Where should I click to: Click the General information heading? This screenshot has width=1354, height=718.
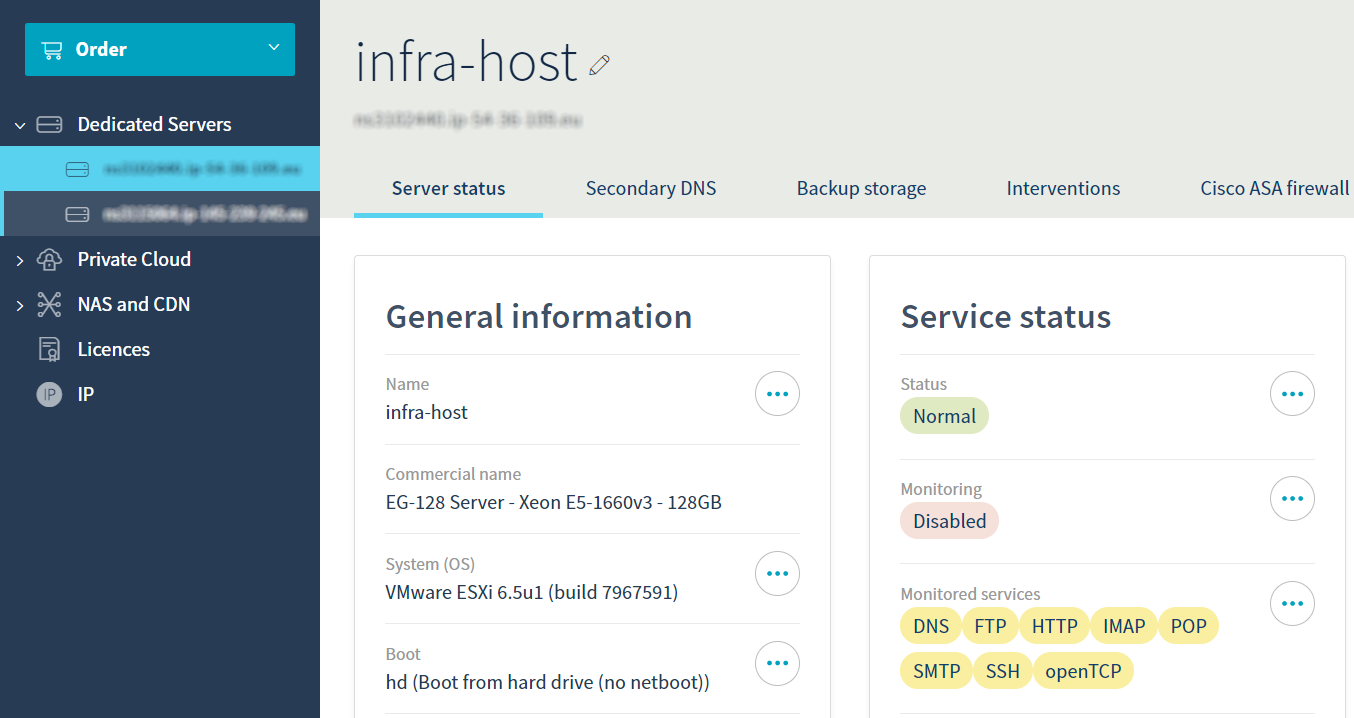click(x=539, y=317)
